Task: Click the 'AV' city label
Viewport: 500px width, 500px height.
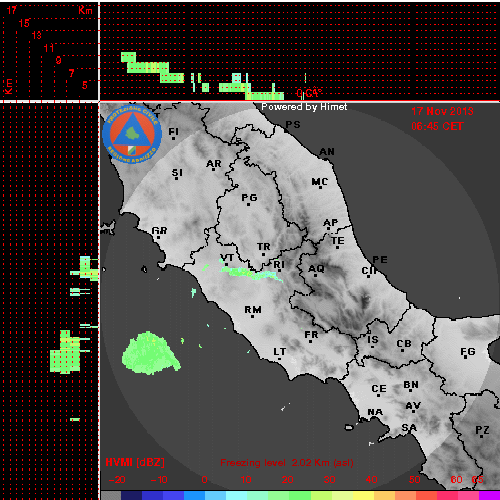Action: (413, 406)
